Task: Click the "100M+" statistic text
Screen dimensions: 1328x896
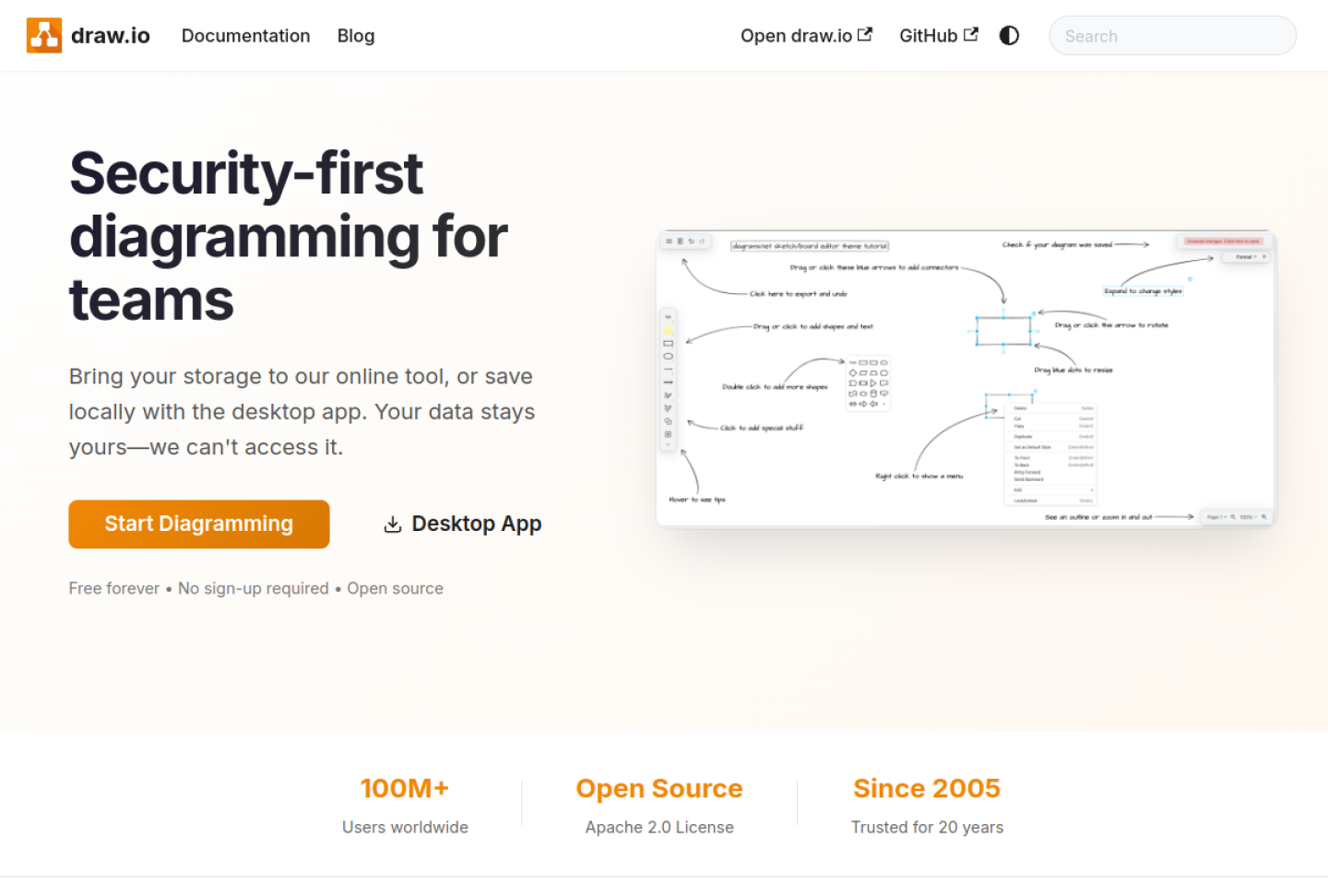Action: [405, 789]
